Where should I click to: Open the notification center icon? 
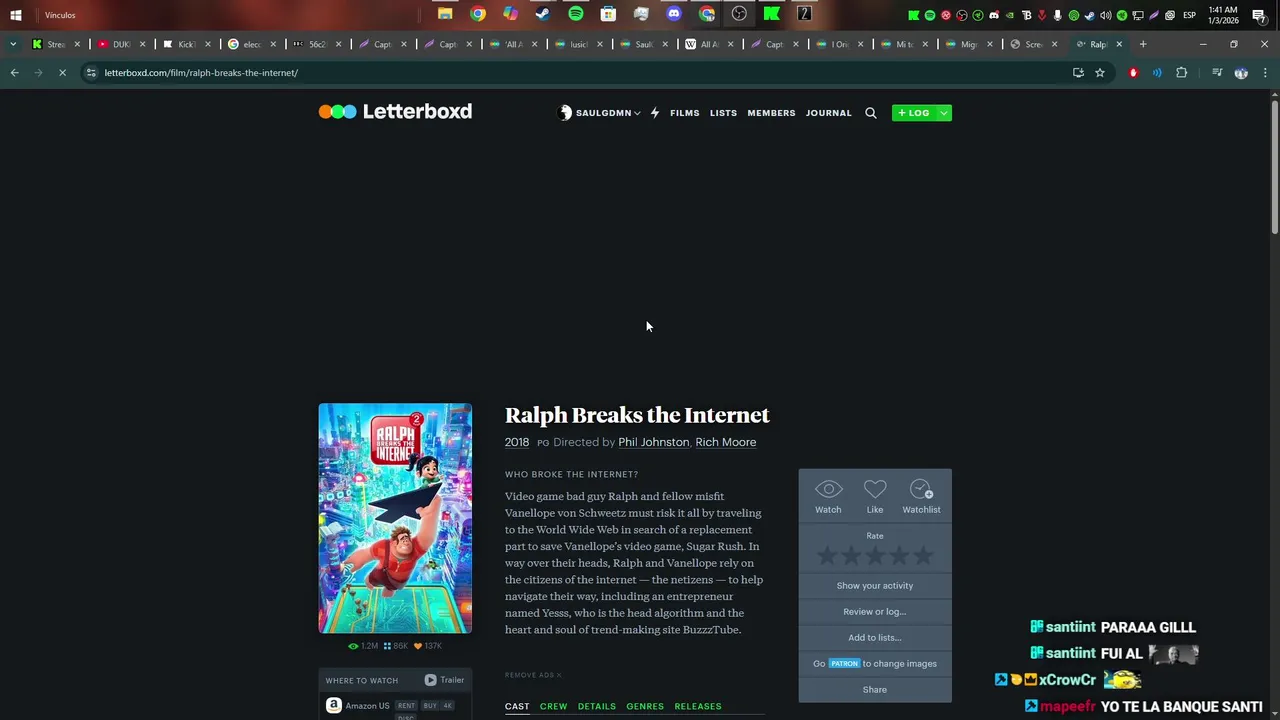1259,15
